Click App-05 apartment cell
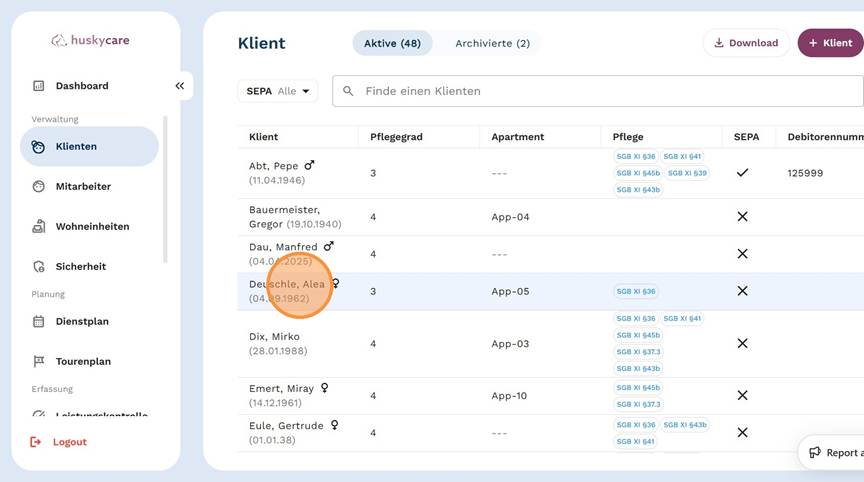864x482 pixels. click(510, 291)
